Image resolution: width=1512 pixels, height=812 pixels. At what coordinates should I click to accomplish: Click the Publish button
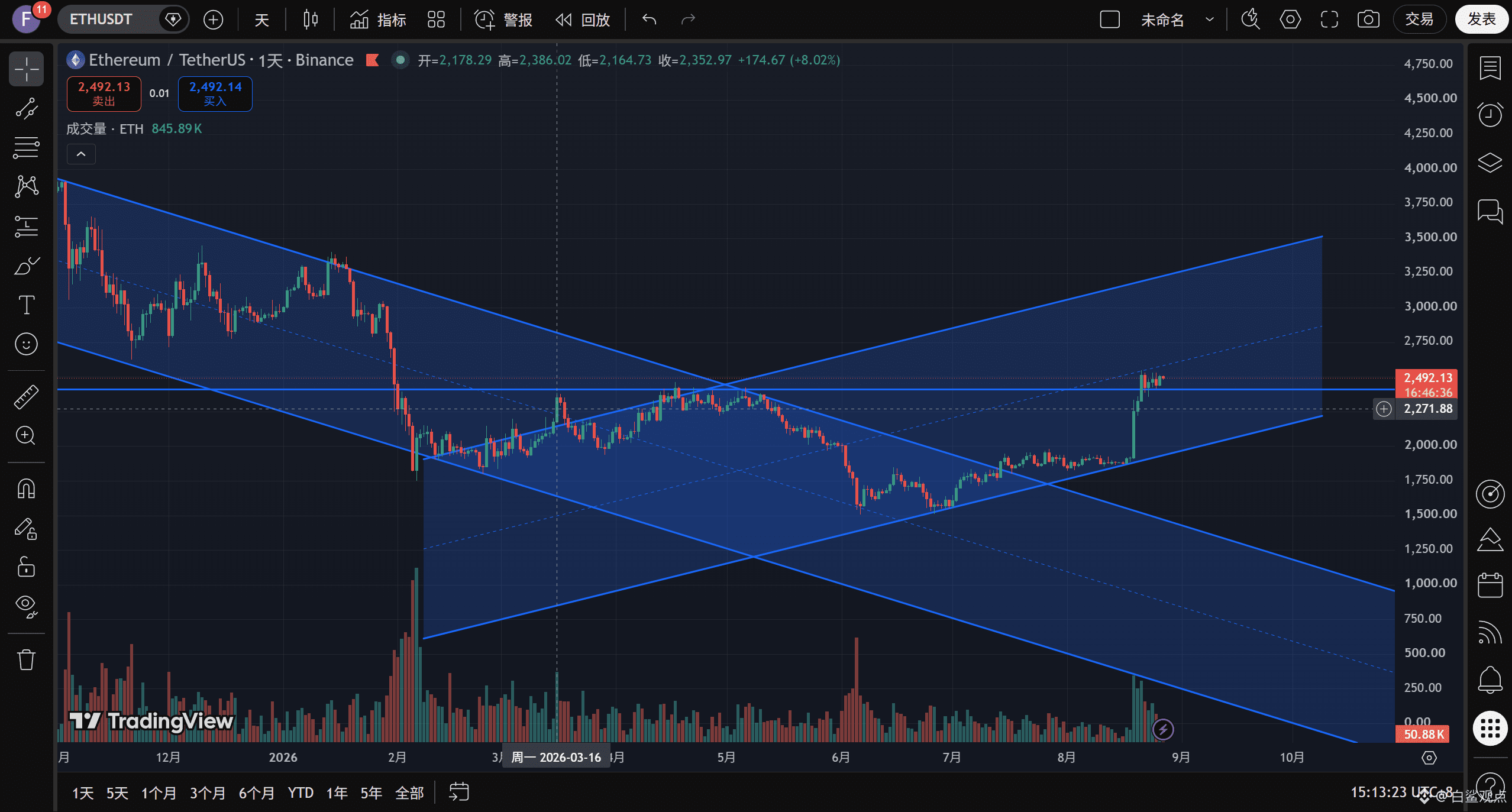click(x=1482, y=20)
